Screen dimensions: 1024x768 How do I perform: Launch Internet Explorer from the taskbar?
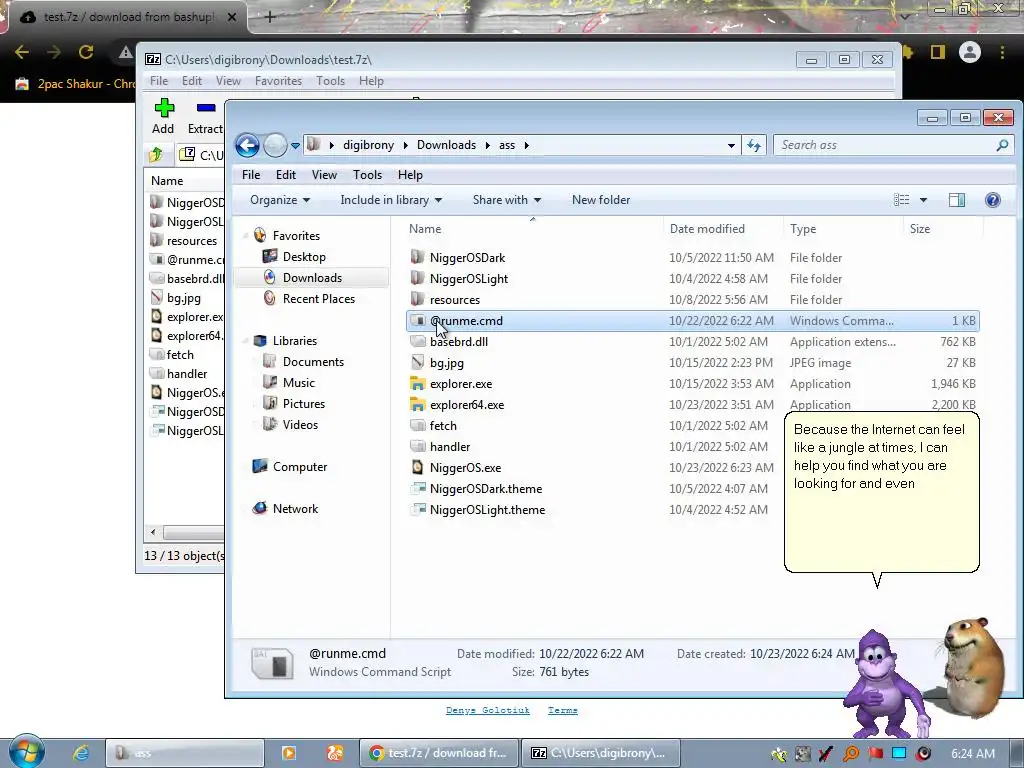[x=81, y=753]
